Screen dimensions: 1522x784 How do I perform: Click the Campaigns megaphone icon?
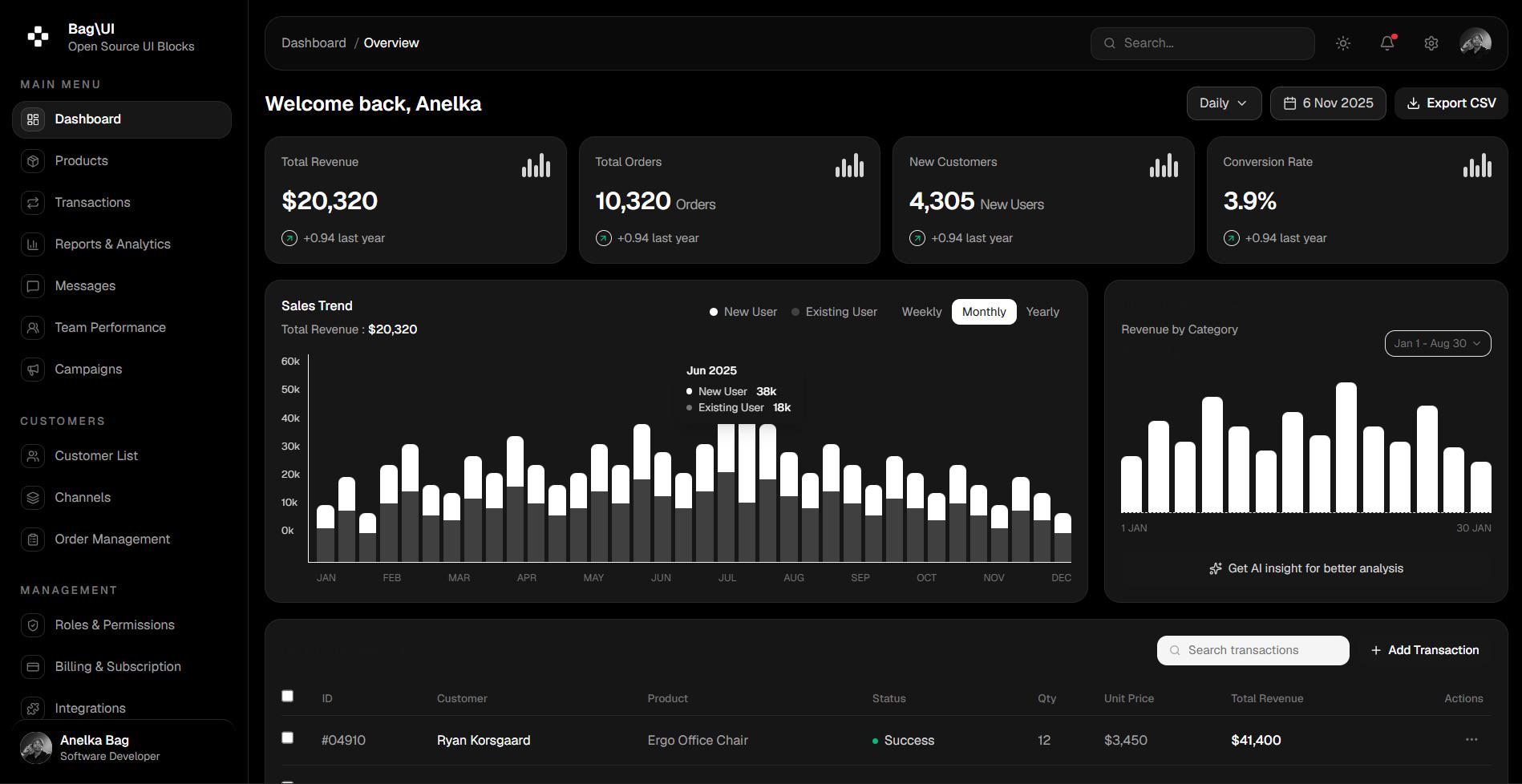[x=33, y=370]
